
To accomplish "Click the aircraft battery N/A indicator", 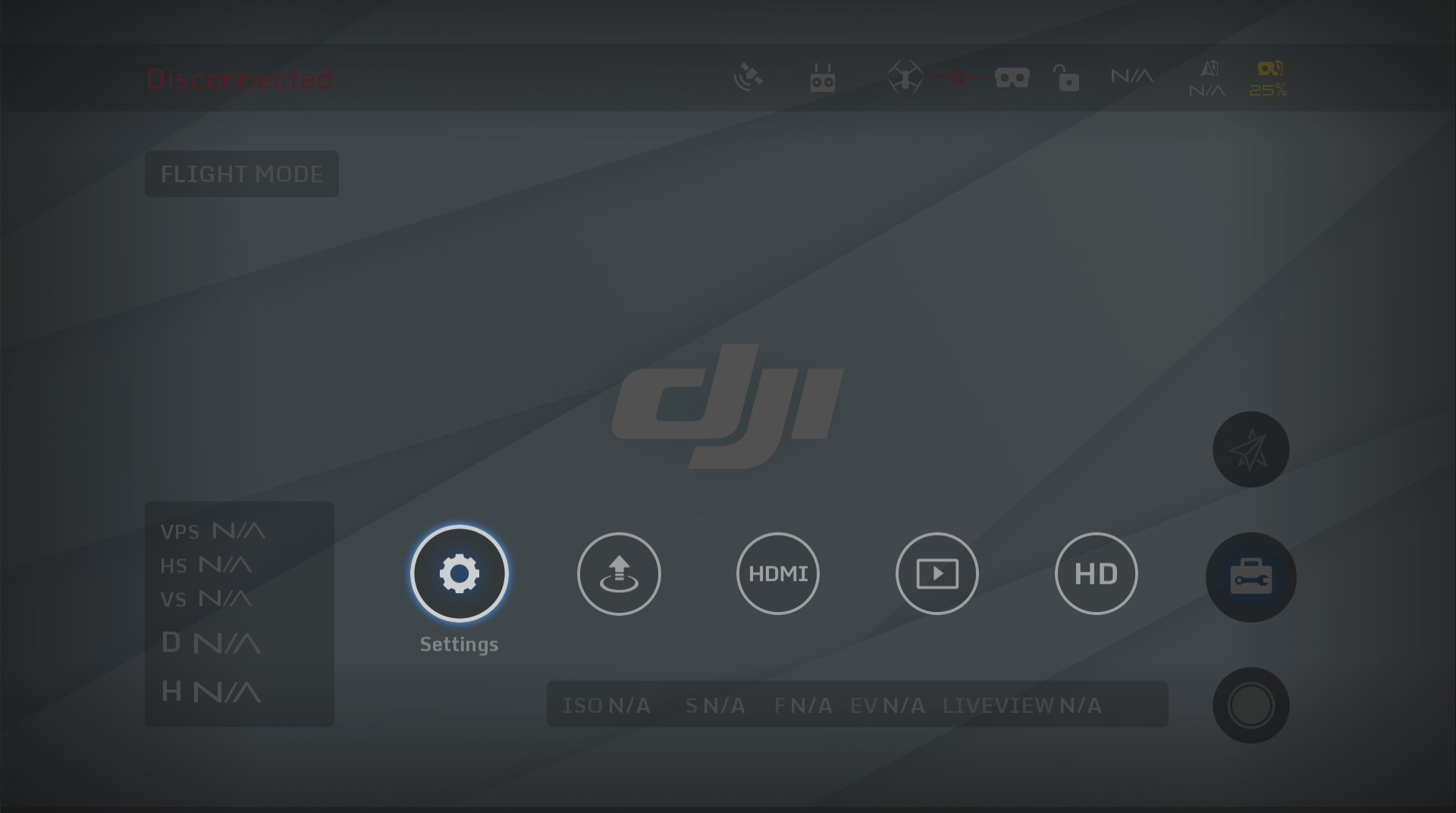I will pyautogui.click(x=1207, y=80).
